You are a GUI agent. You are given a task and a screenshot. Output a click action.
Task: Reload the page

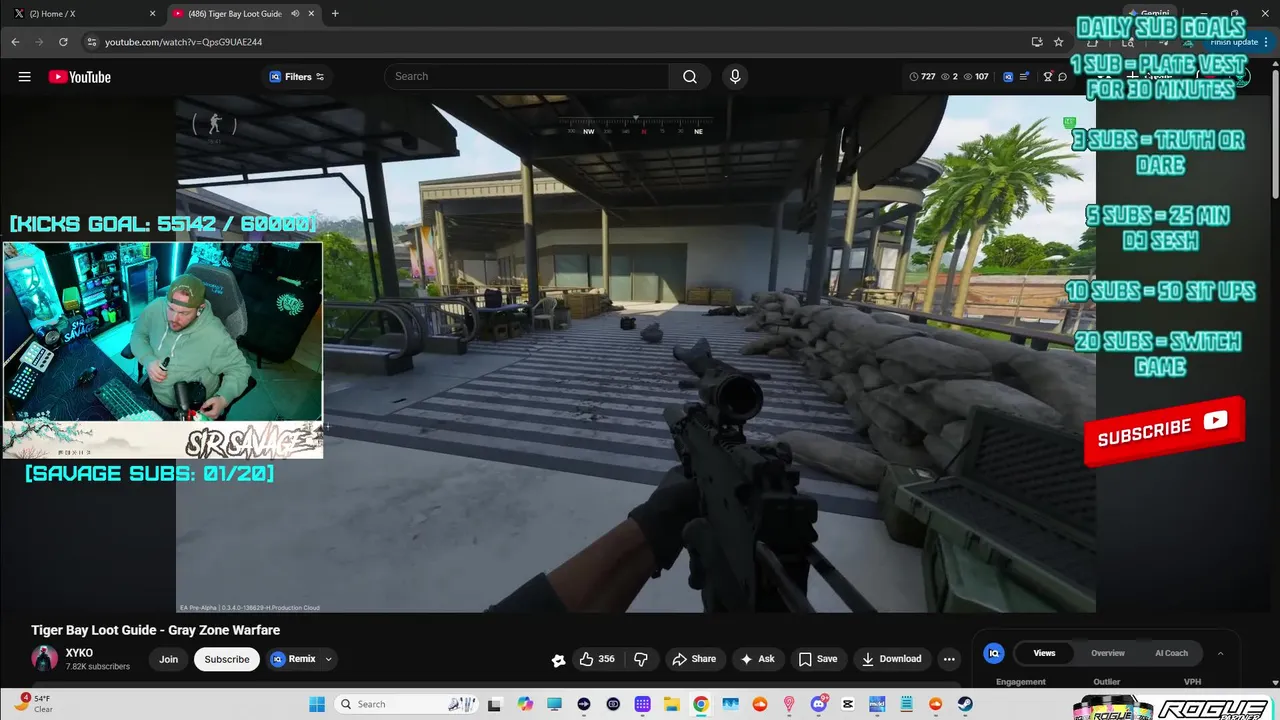pos(63,42)
